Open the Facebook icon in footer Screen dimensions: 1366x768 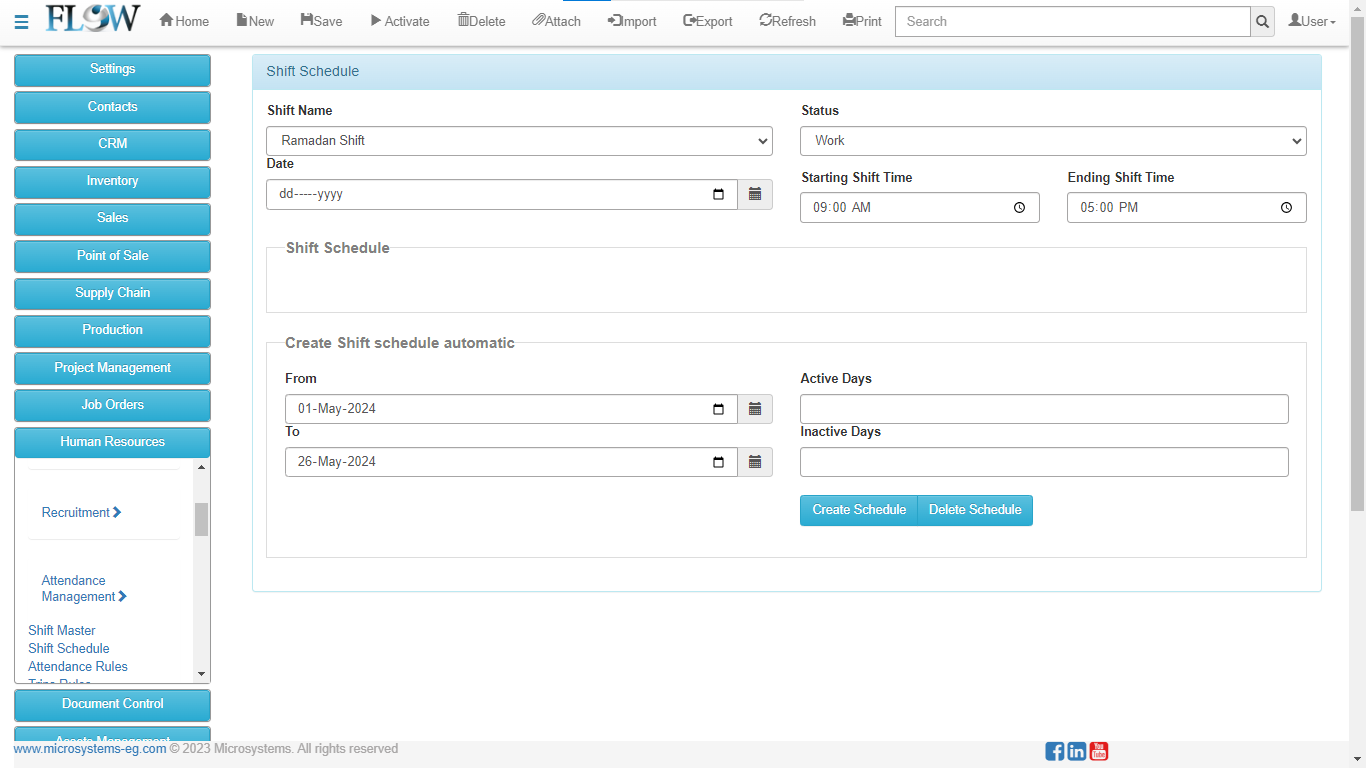(x=1054, y=751)
